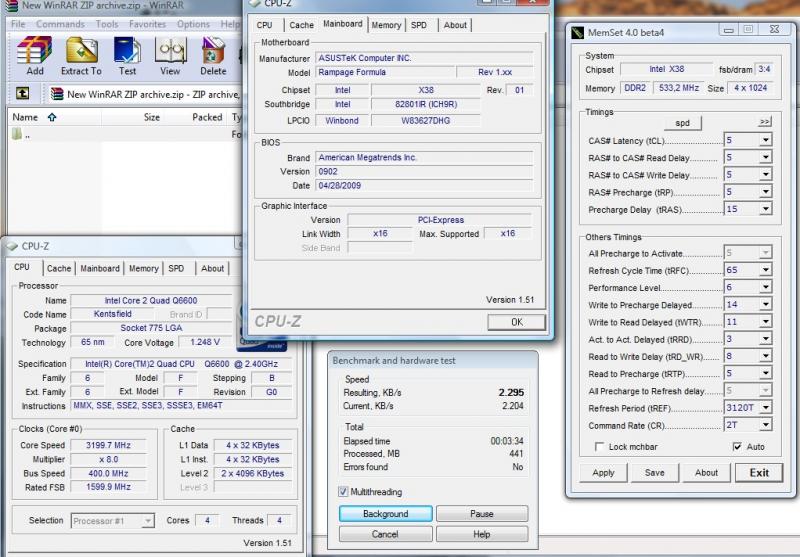The image size is (800, 557).
Task: Switch to Cache tab in lower-left CPU-Z
Action: coord(59,268)
